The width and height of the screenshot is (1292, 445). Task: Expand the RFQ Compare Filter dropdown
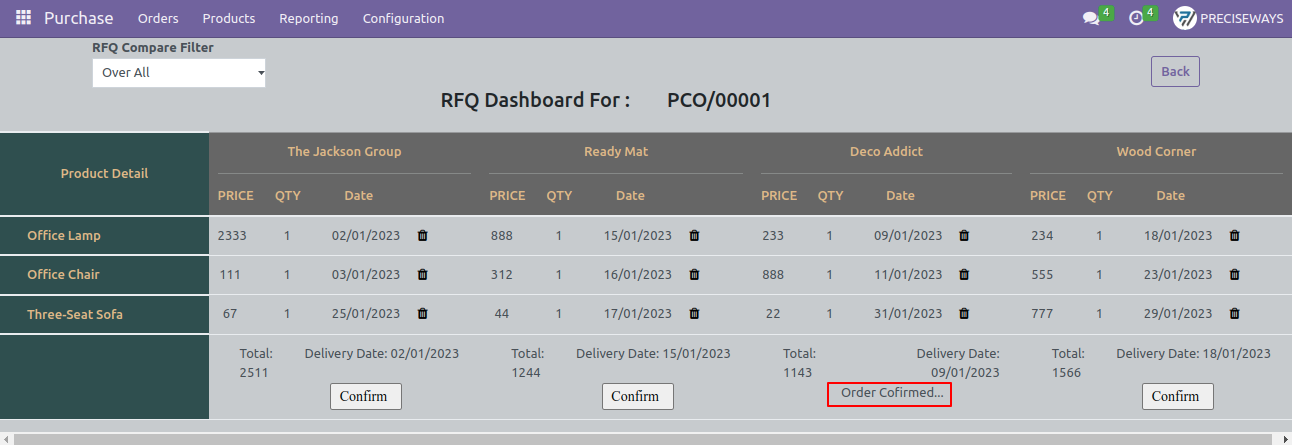pyautogui.click(x=179, y=73)
